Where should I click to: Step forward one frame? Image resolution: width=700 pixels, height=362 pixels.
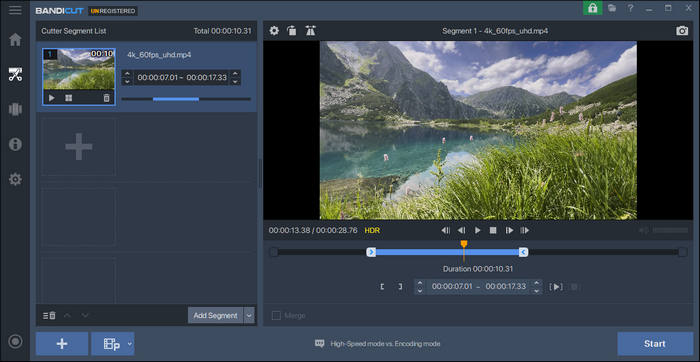pos(509,230)
